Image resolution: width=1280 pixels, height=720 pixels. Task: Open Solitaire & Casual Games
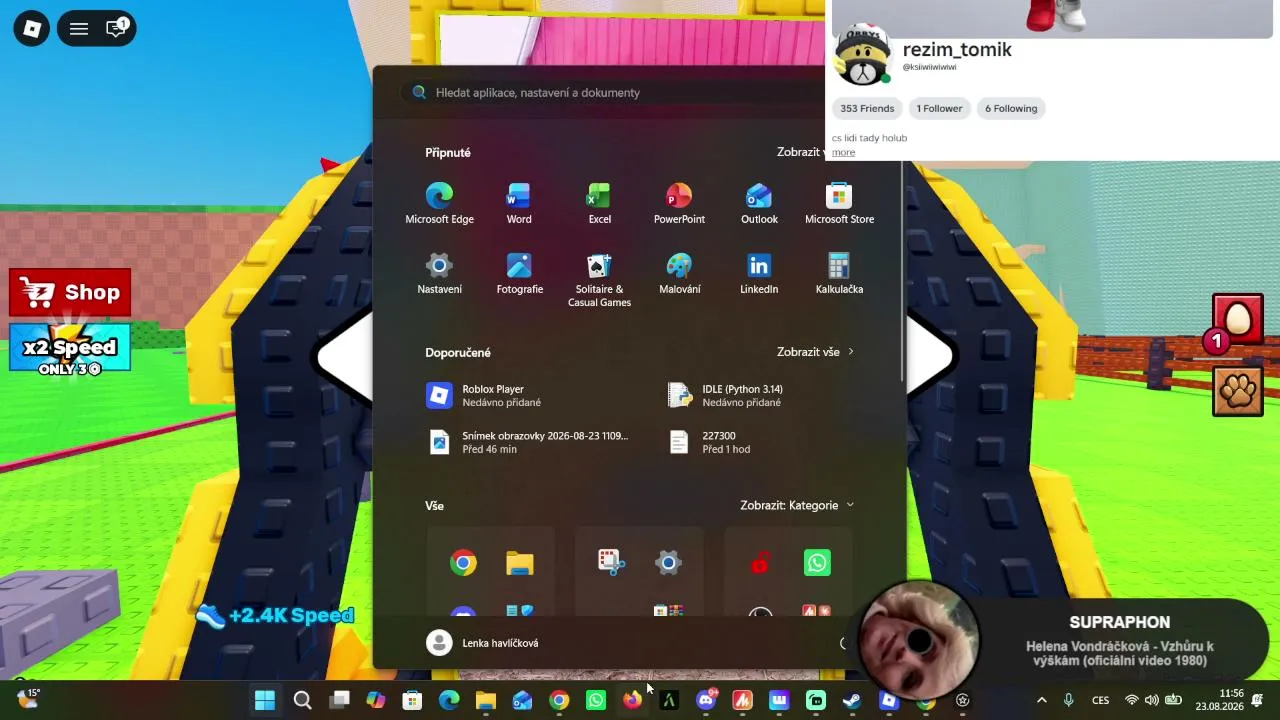pos(599,280)
